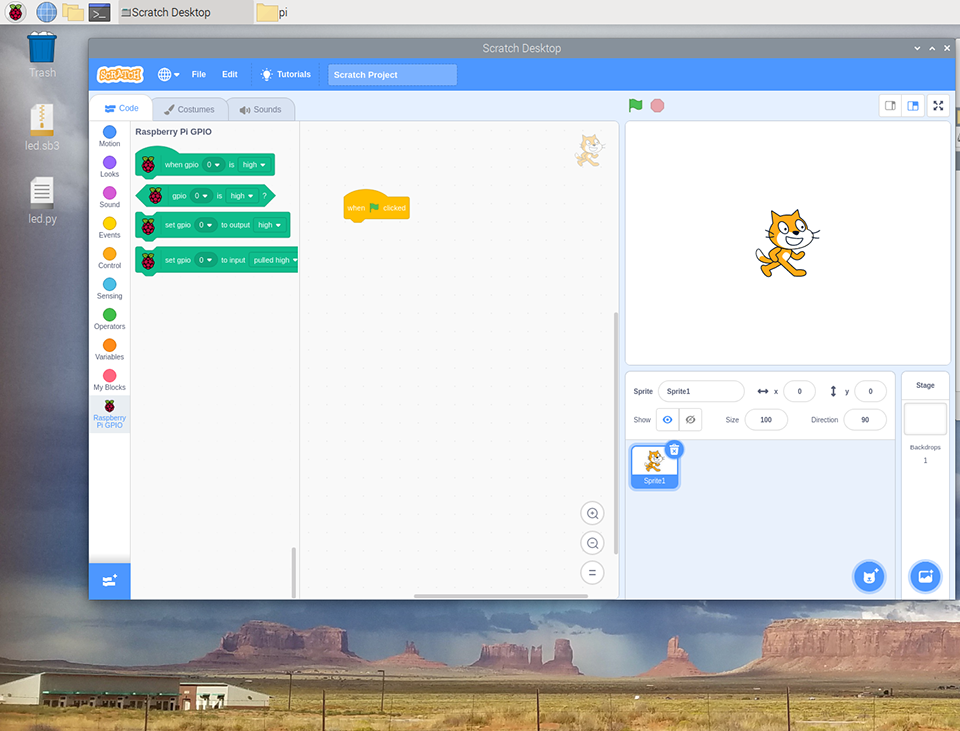Hide the sprite with crossed-eye icon
The height and width of the screenshot is (731, 960).
click(690, 420)
